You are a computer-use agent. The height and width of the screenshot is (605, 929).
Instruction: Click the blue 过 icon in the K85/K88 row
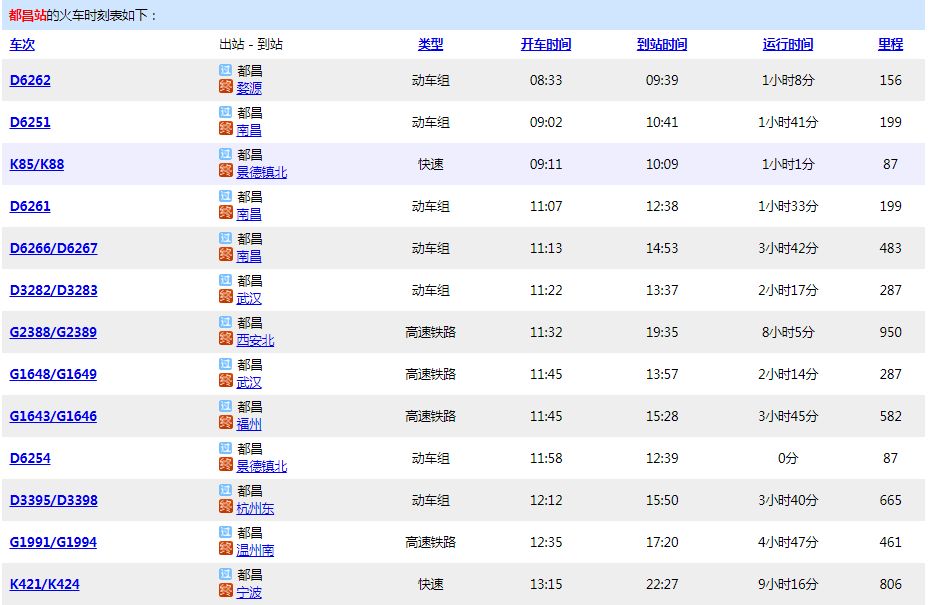click(225, 155)
